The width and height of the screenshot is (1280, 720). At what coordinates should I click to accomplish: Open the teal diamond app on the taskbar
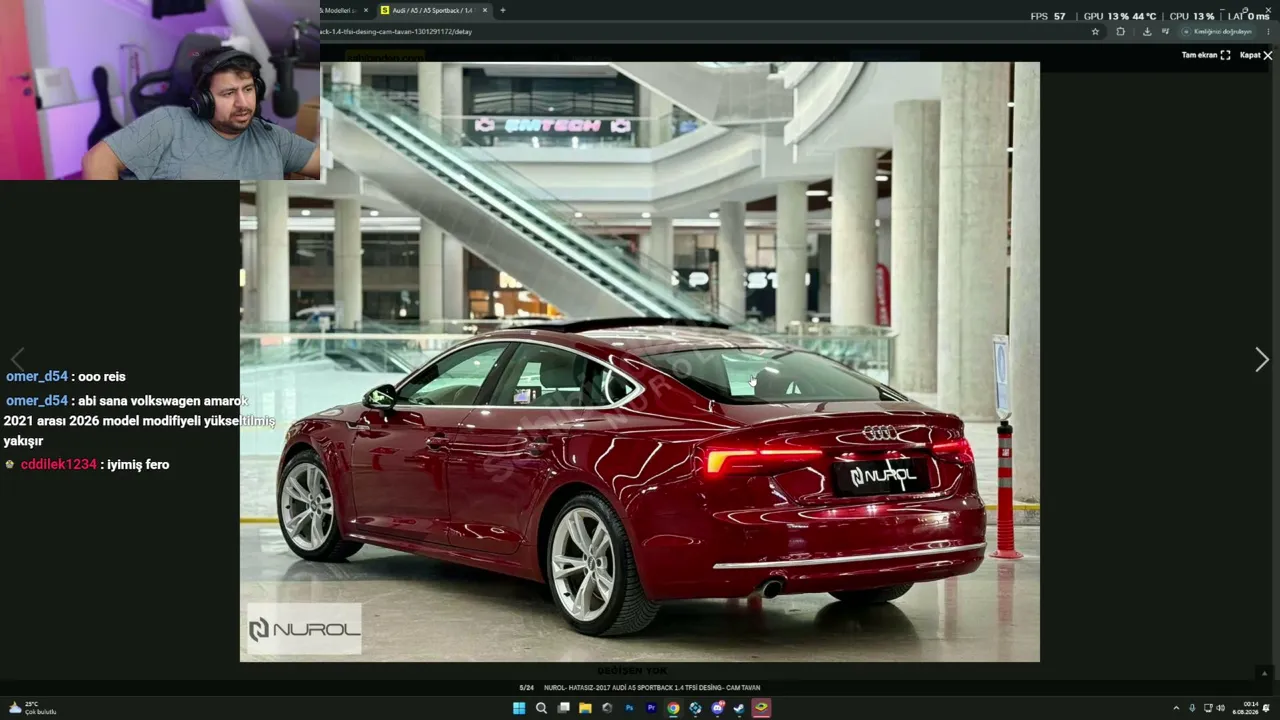[x=695, y=708]
